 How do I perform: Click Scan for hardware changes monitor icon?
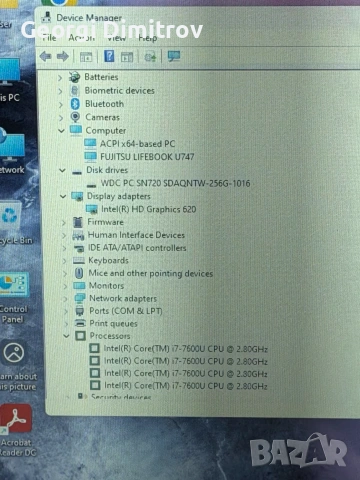pyautogui.click(x=174, y=56)
